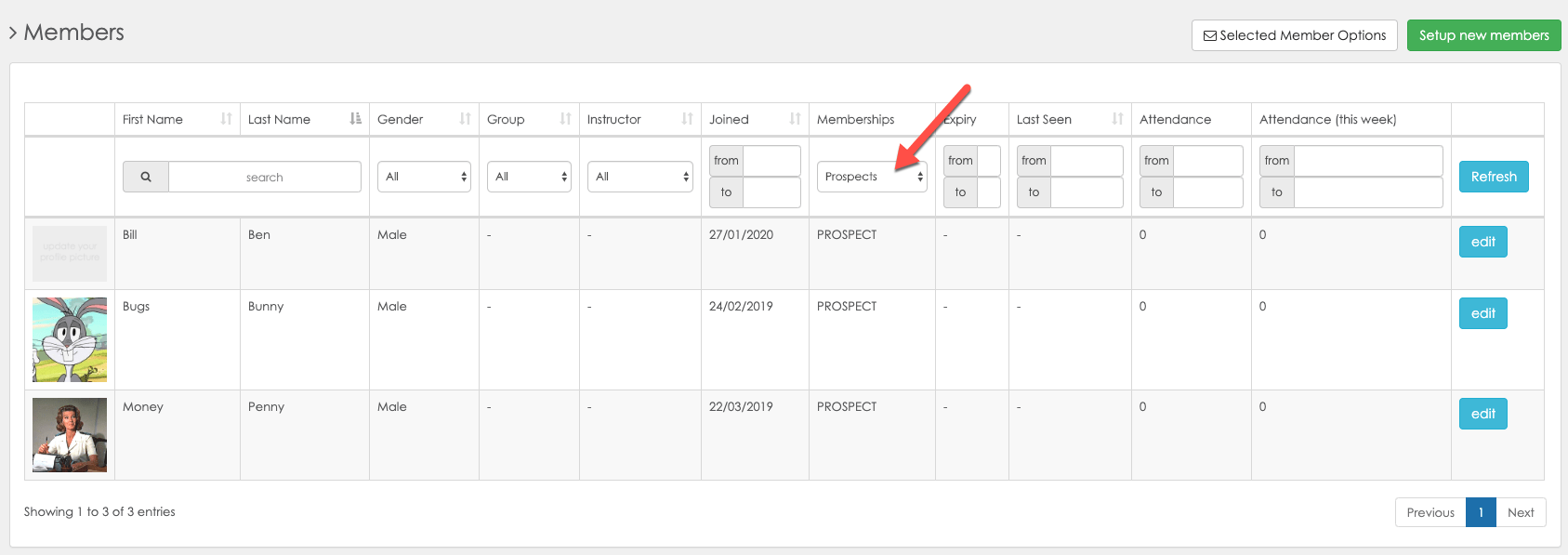Click the search magnifier icon

(x=146, y=177)
